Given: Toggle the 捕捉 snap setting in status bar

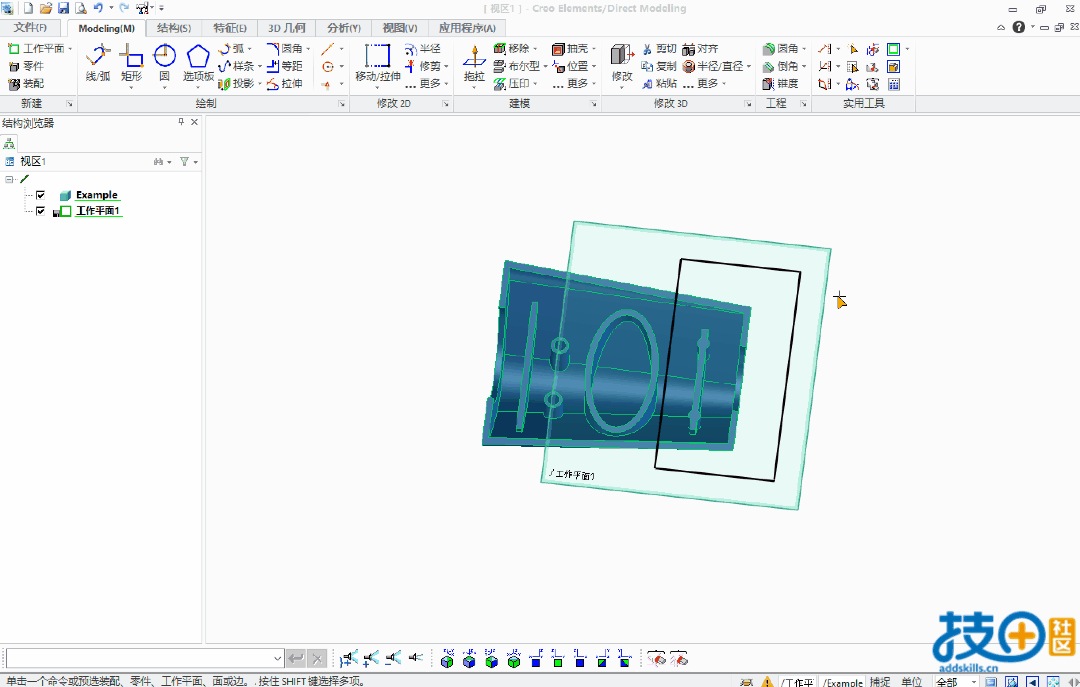Looking at the screenshot, I should [880, 681].
